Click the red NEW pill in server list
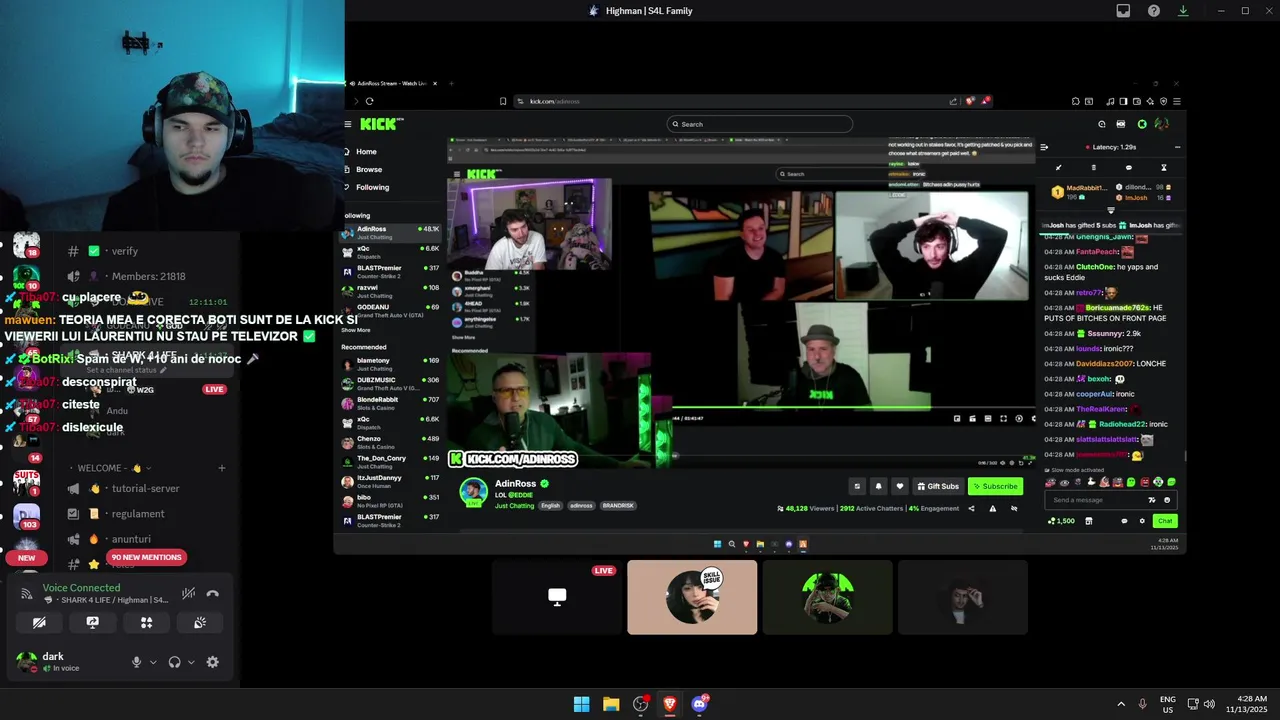This screenshot has width=1280, height=720. click(27, 558)
